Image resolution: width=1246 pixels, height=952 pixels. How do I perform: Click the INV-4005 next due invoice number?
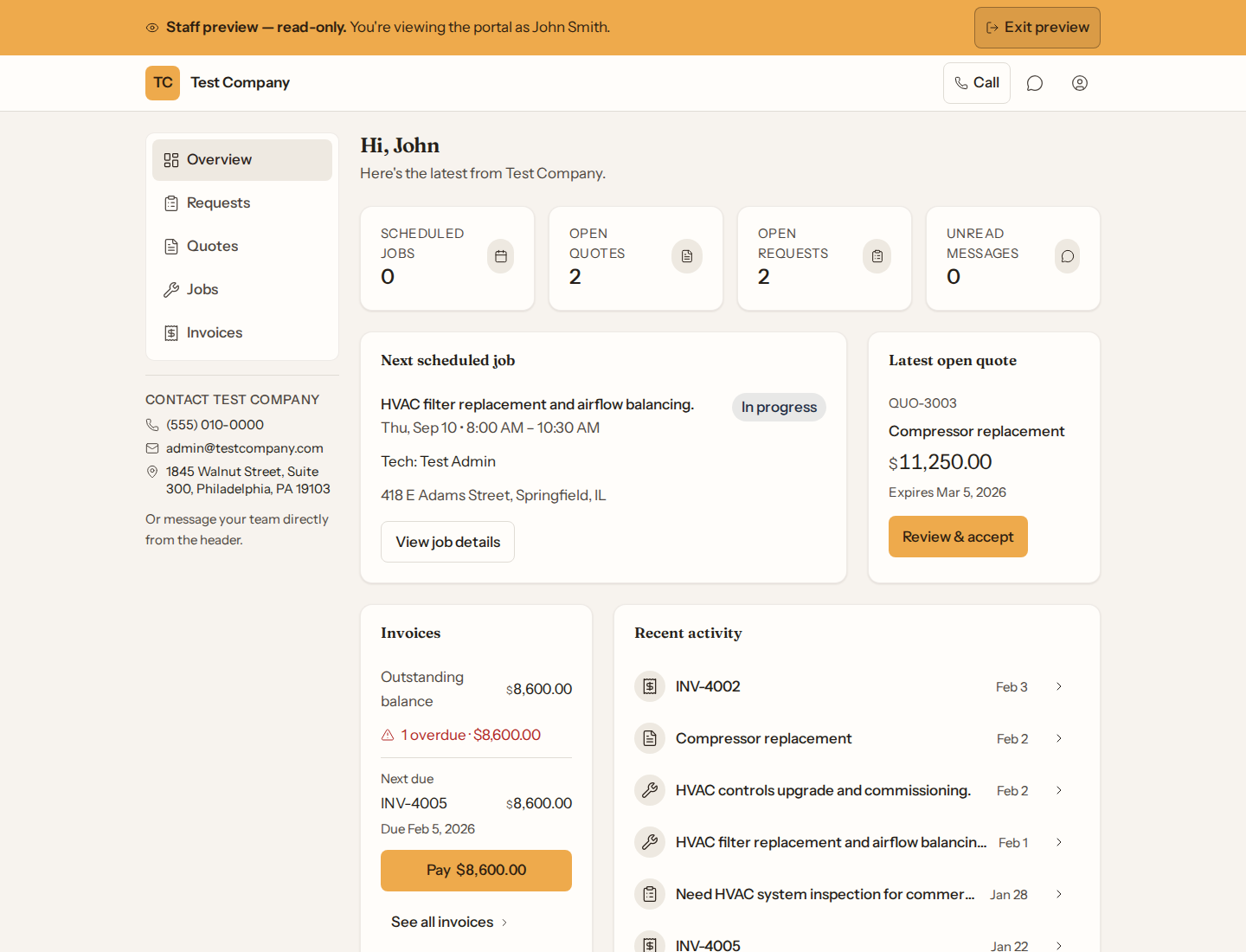pos(414,803)
